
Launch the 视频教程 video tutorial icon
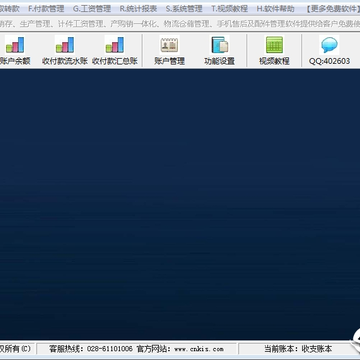point(274,51)
